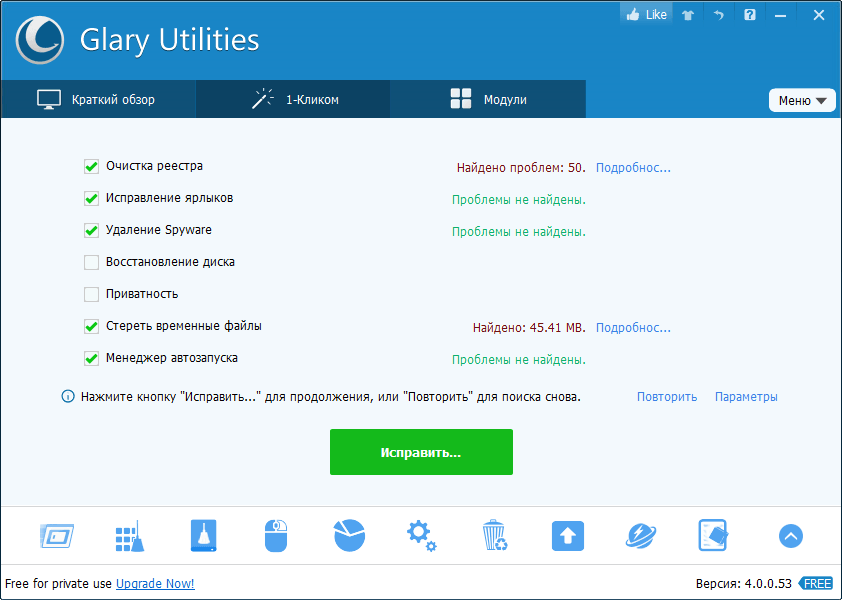
Task: Open the Параметры link
Action: tap(746, 397)
